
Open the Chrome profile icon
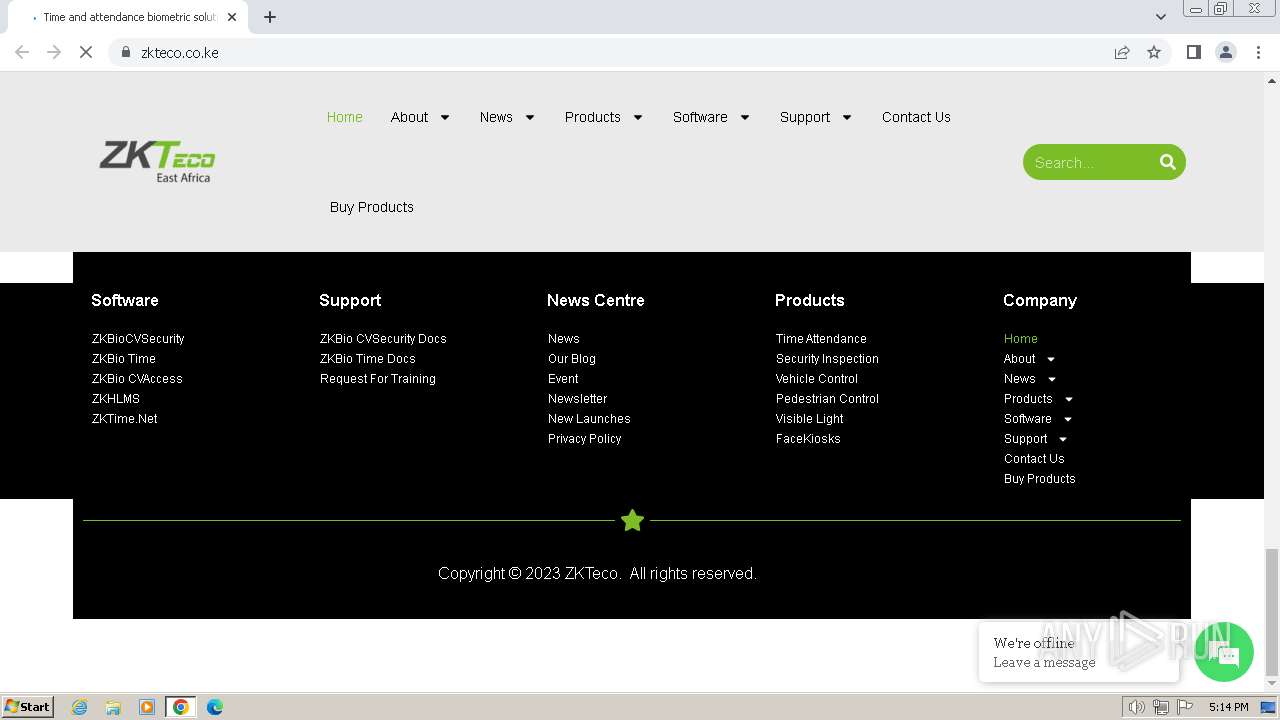pyautogui.click(x=1225, y=52)
